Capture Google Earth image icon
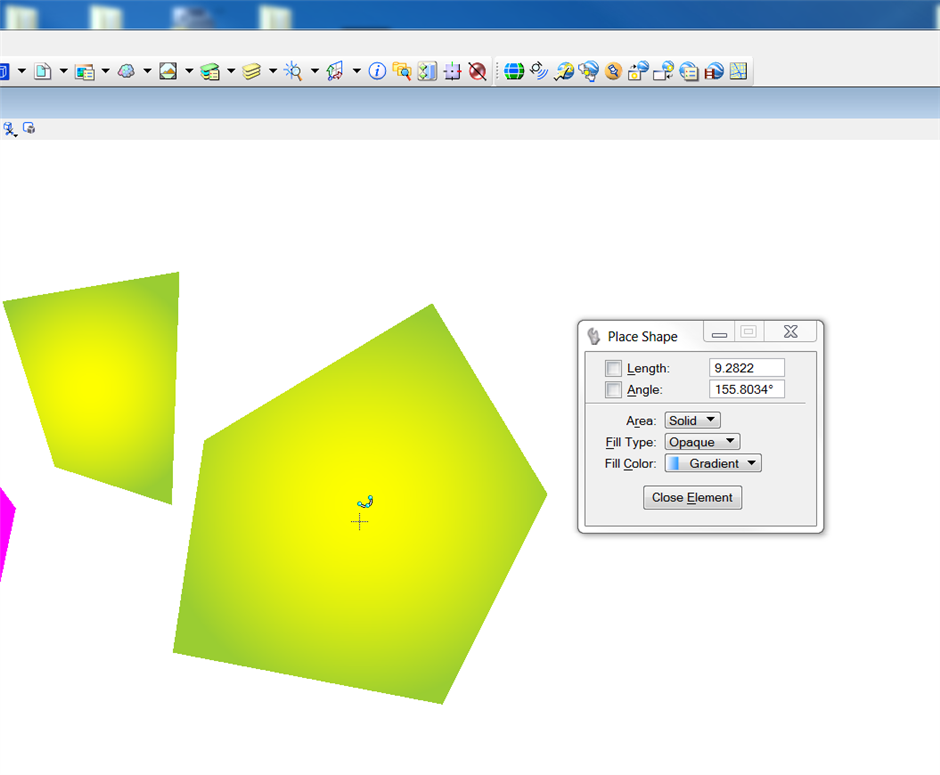 589,71
